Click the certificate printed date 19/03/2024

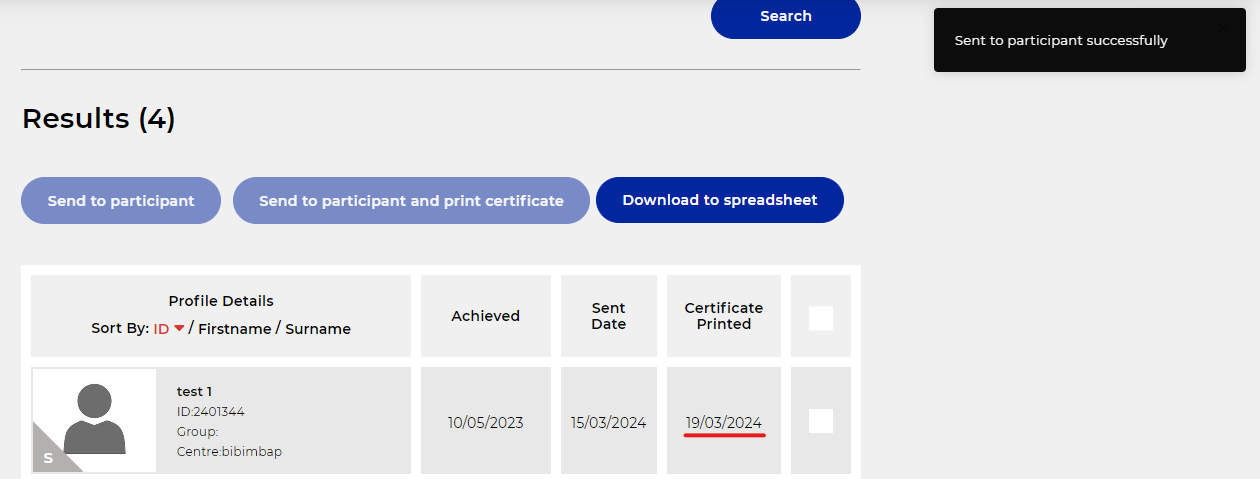[x=724, y=423]
